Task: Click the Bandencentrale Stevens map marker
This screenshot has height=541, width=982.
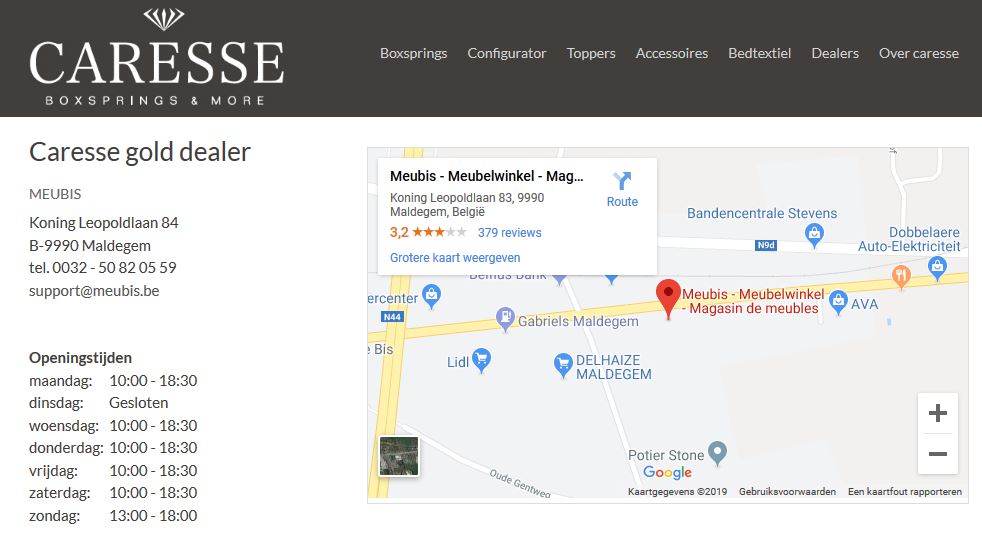Action: click(814, 234)
